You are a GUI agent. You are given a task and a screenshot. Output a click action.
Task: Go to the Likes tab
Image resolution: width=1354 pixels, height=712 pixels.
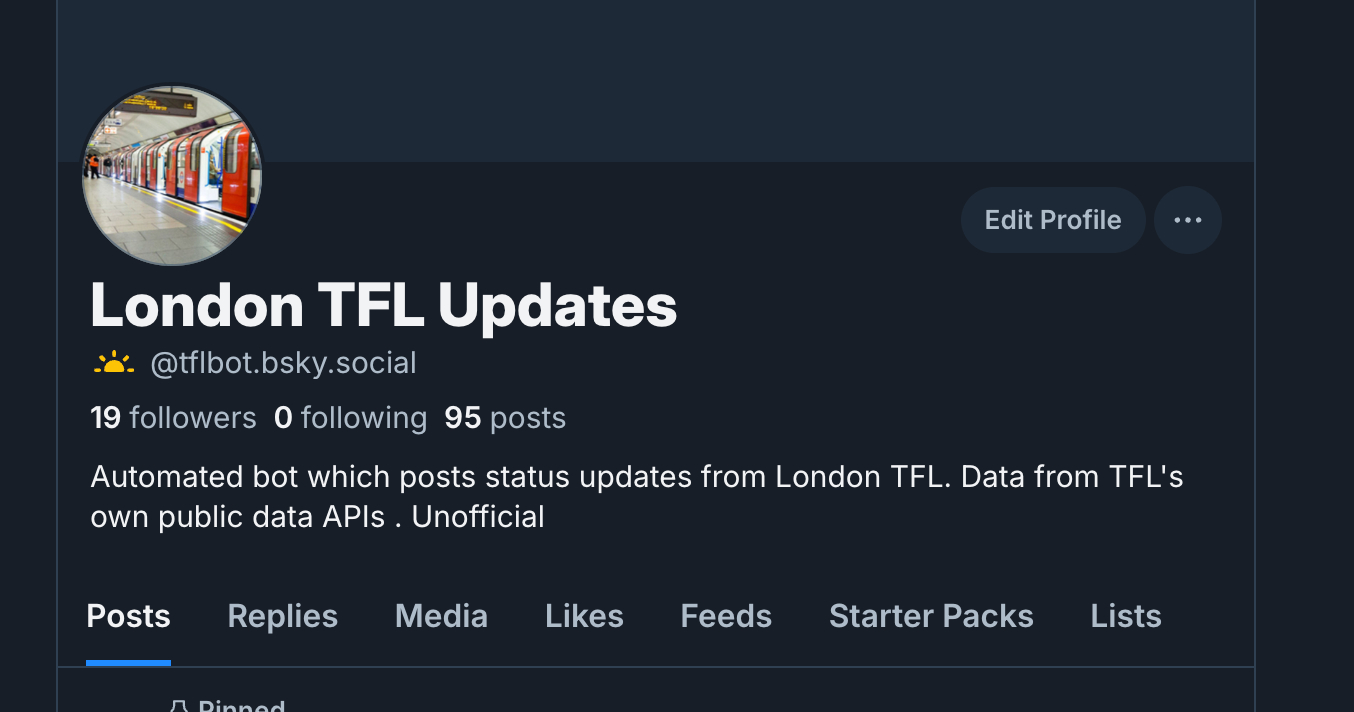(584, 616)
